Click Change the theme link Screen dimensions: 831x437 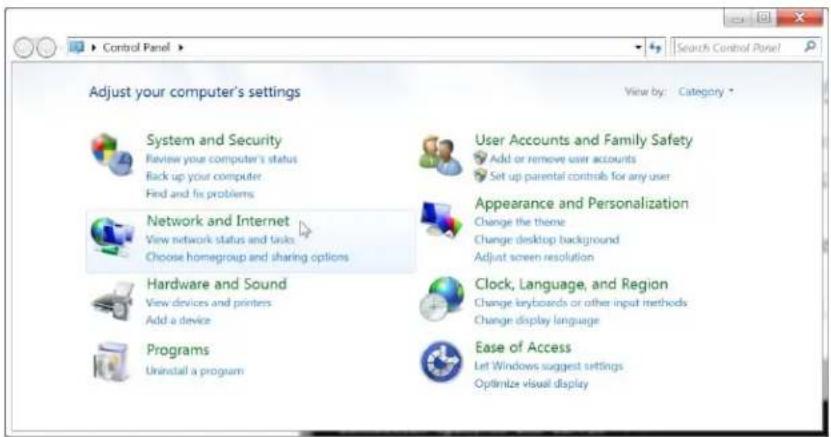519,222
